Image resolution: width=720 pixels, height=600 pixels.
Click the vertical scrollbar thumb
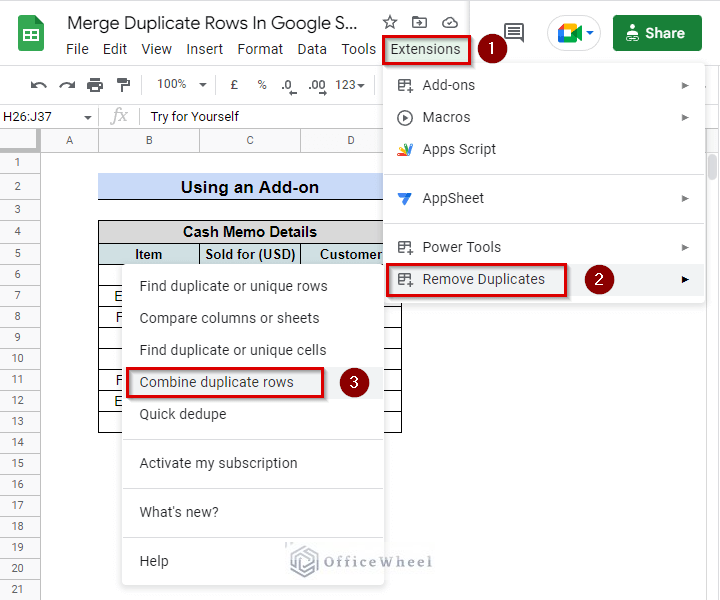click(x=712, y=167)
